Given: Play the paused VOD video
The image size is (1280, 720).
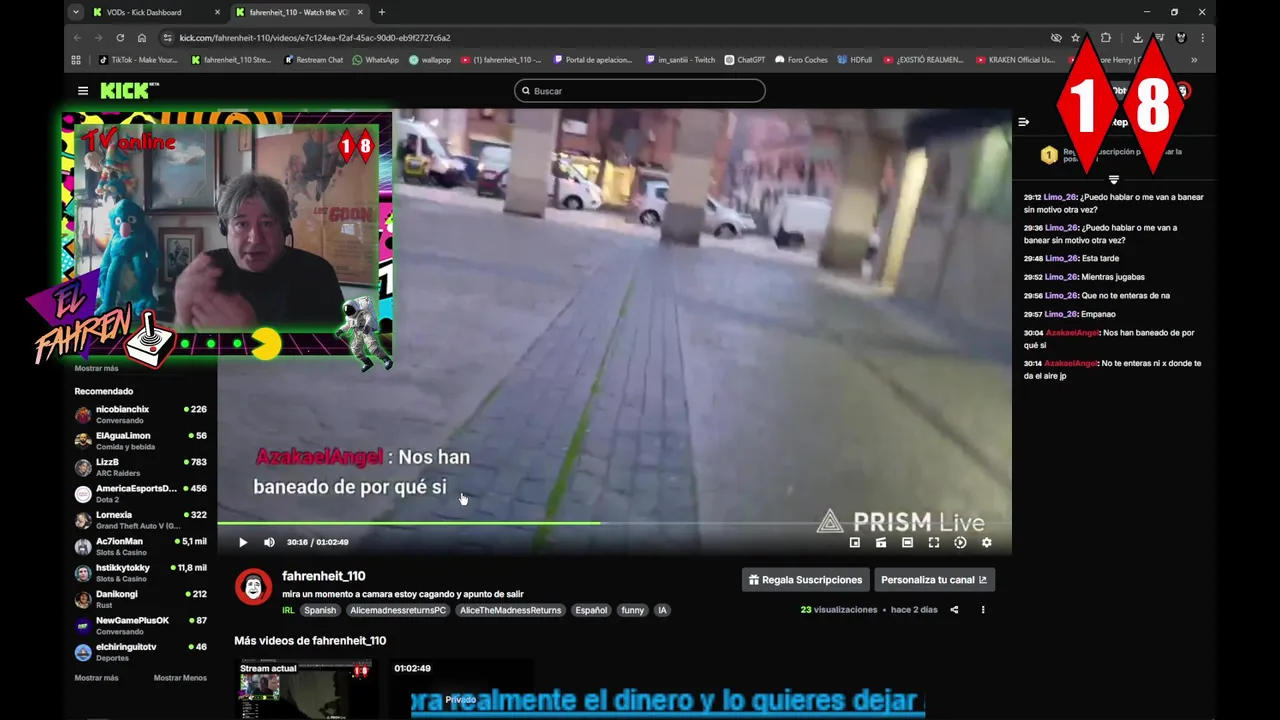Looking at the screenshot, I should pos(243,542).
